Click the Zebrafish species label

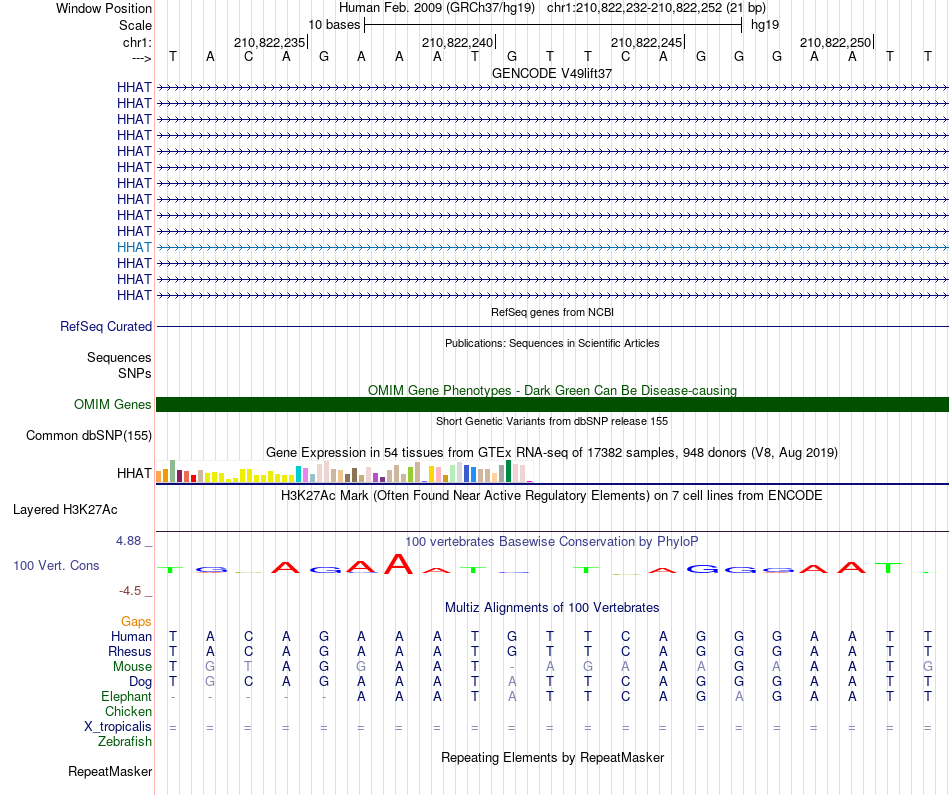[125, 741]
